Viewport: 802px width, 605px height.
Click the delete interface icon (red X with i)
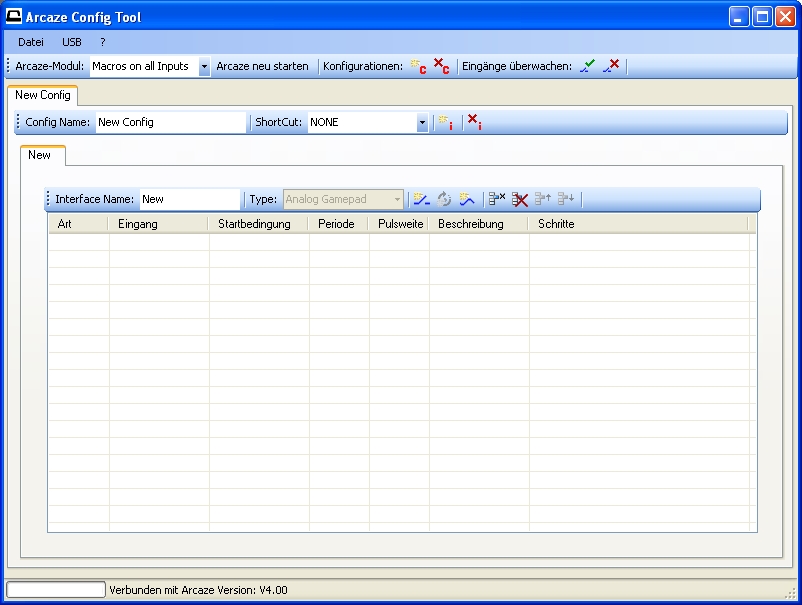click(474, 122)
